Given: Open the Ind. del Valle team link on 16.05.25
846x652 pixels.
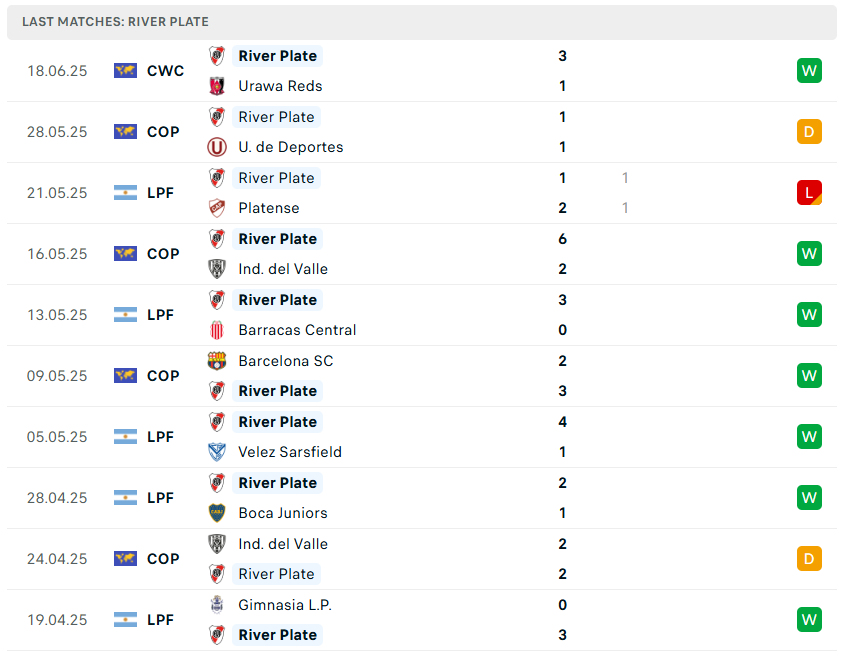Looking at the screenshot, I should (x=283, y=269).
